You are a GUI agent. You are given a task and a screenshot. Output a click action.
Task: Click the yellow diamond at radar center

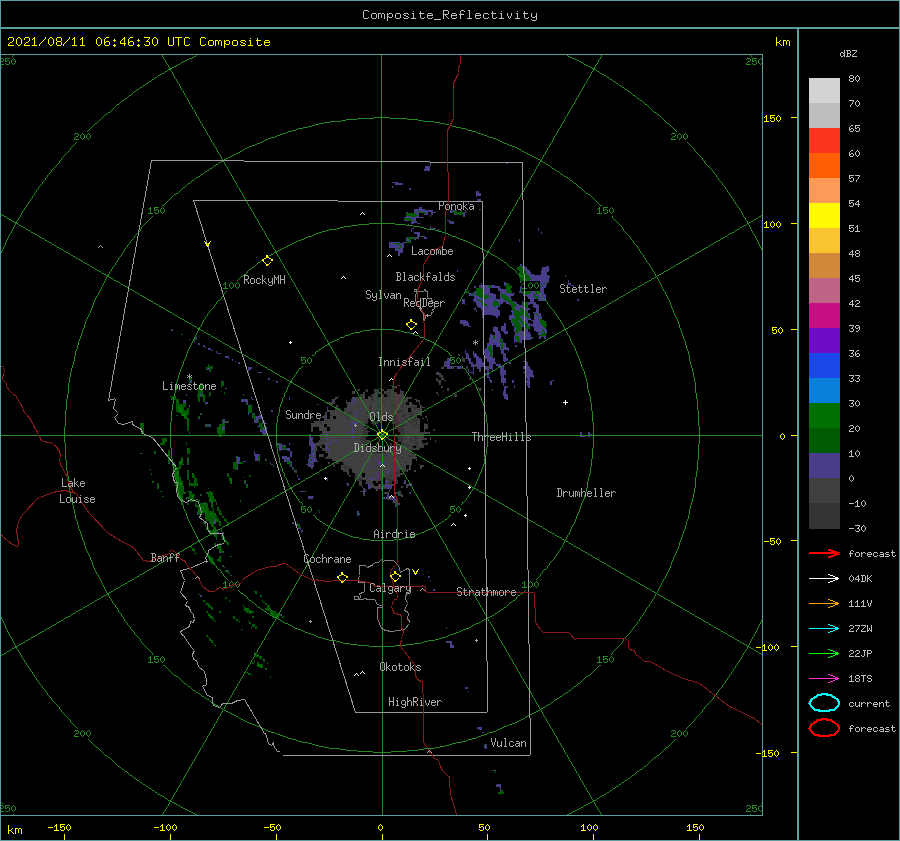click(382, 435)
